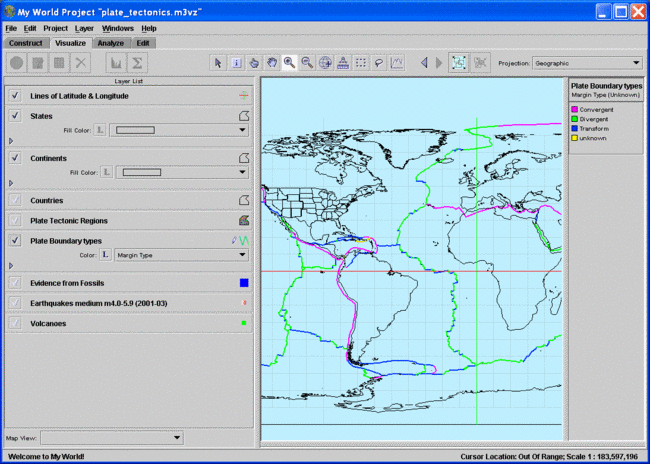
Task: Expand the States layer disclosure triangle
Action: (10, 141)
